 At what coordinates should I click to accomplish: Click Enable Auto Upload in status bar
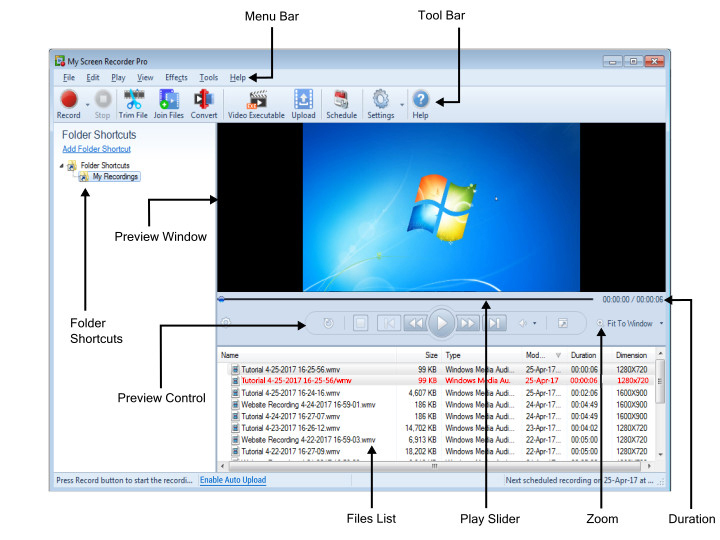pos(233,480)
